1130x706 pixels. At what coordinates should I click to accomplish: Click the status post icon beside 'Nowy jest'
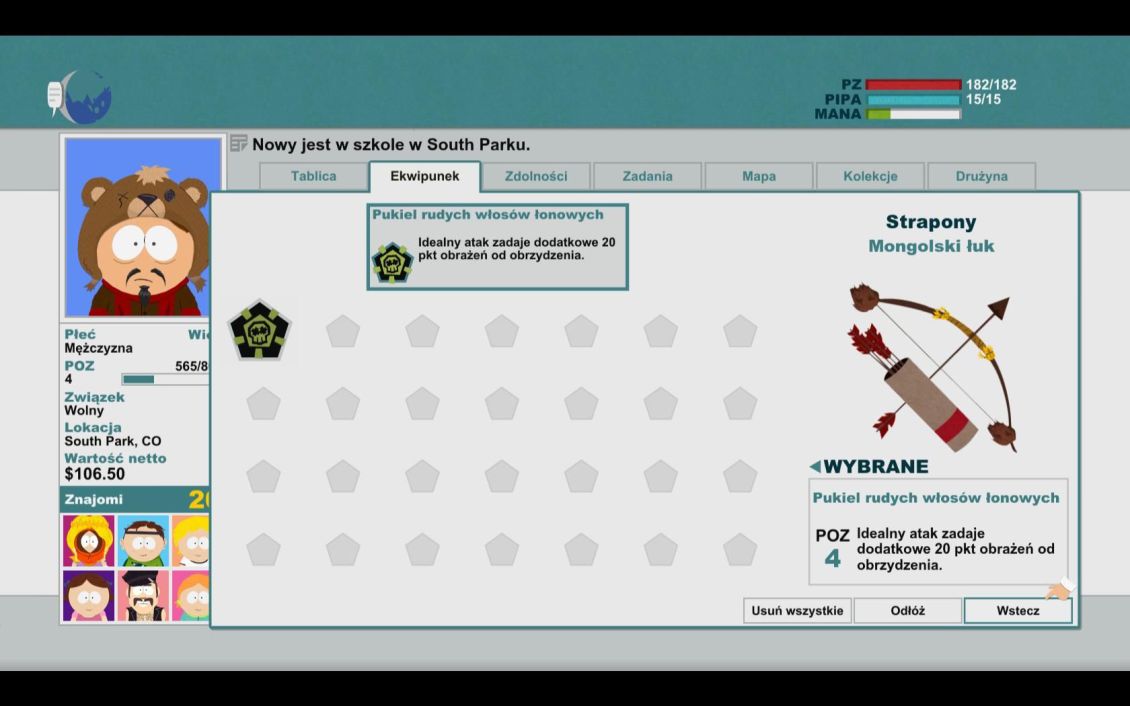239,143
